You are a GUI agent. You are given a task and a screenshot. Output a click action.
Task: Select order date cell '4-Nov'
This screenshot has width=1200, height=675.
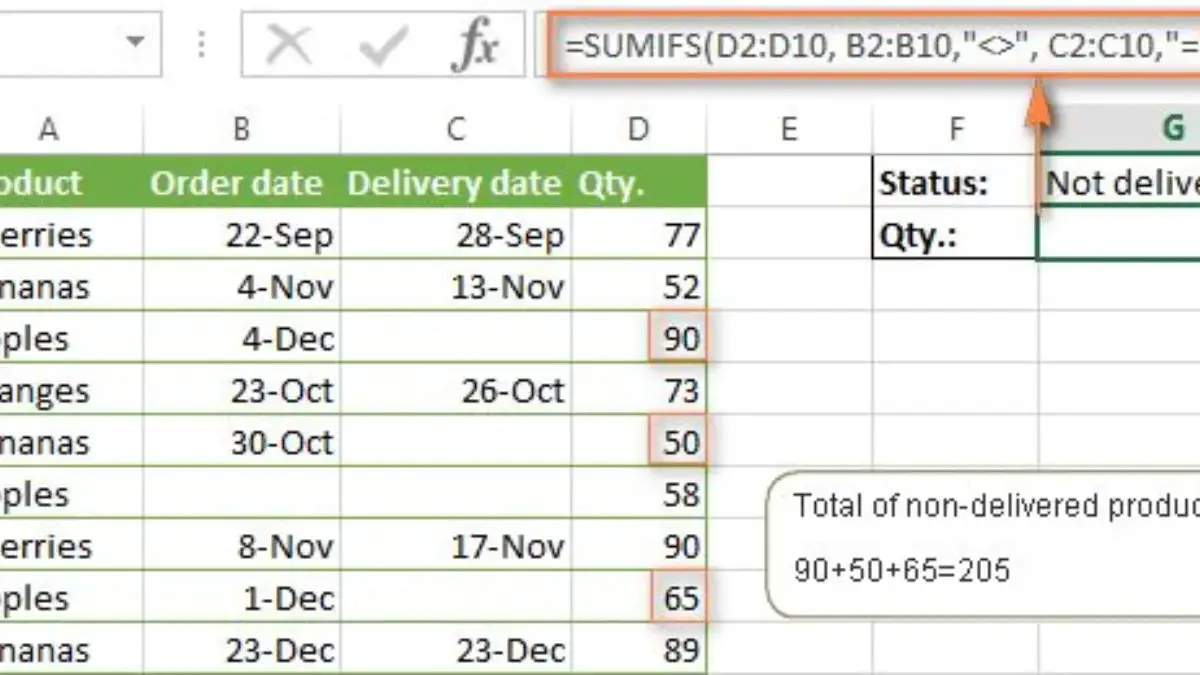[x=241, y=287]
